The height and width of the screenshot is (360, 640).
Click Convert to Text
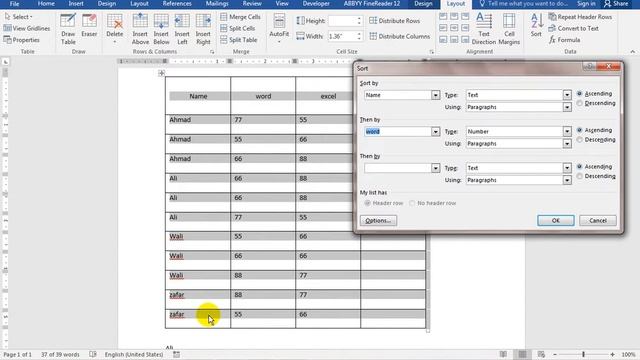point(573,29)
